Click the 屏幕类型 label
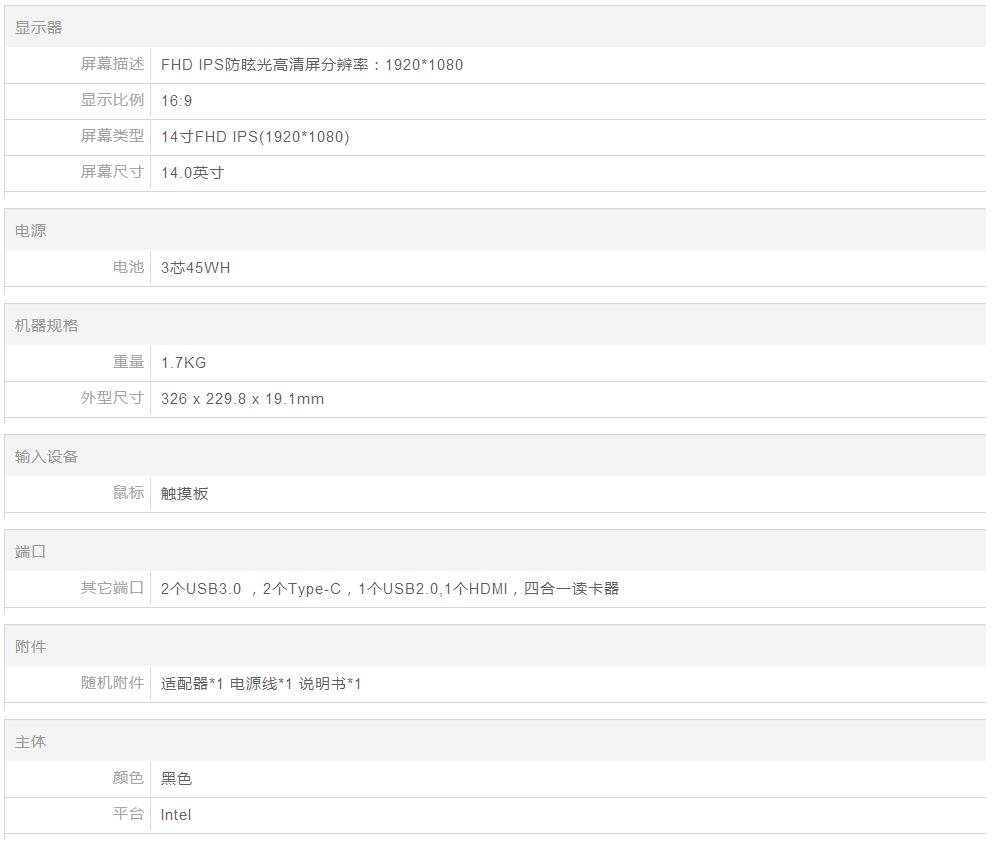Viewport: 998px width, 848px height. (x=112, y=136)
